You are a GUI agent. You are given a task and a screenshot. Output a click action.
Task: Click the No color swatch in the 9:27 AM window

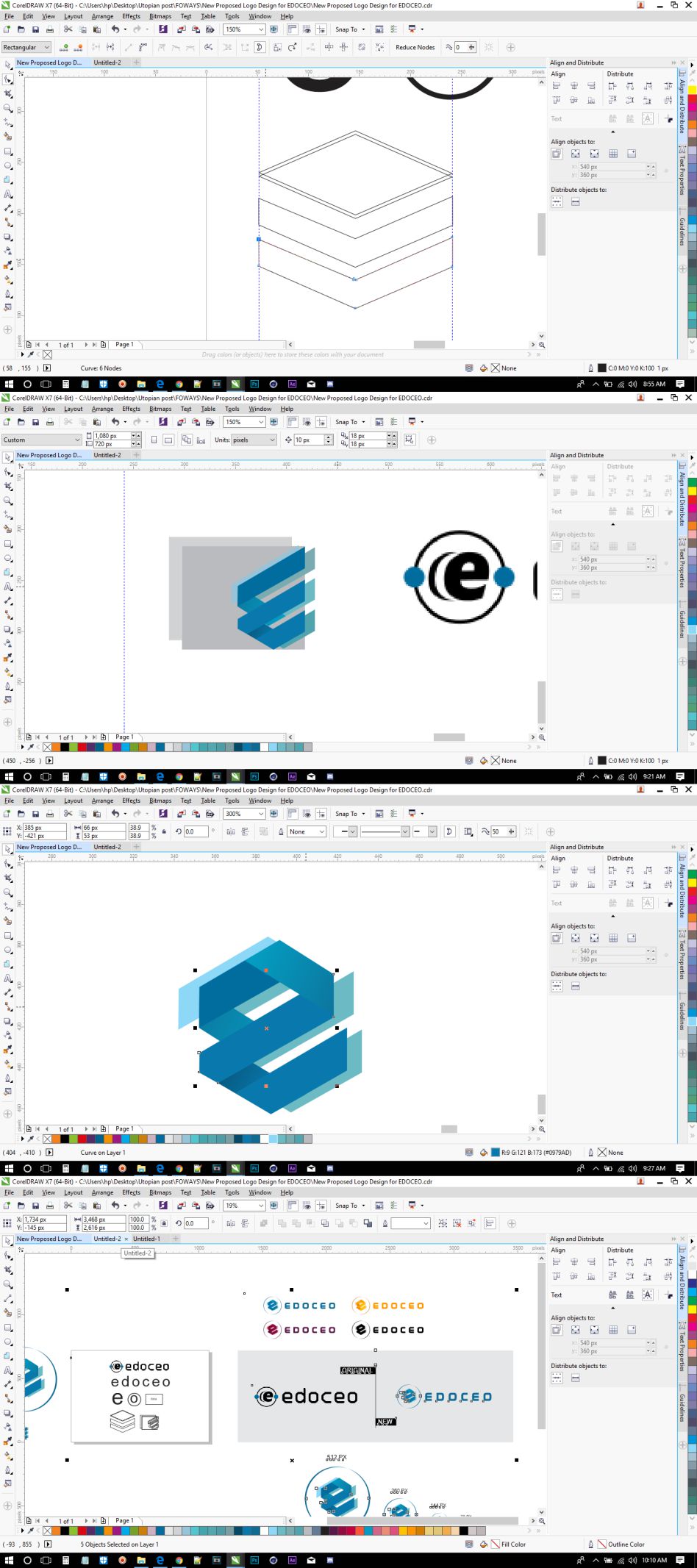click(47, 1139)
